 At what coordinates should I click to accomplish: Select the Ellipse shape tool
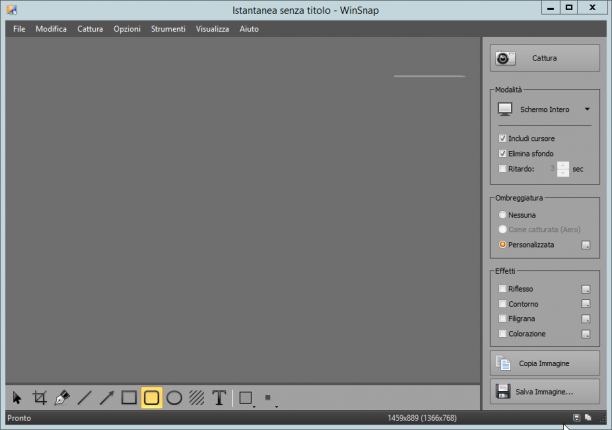[174, 398]
